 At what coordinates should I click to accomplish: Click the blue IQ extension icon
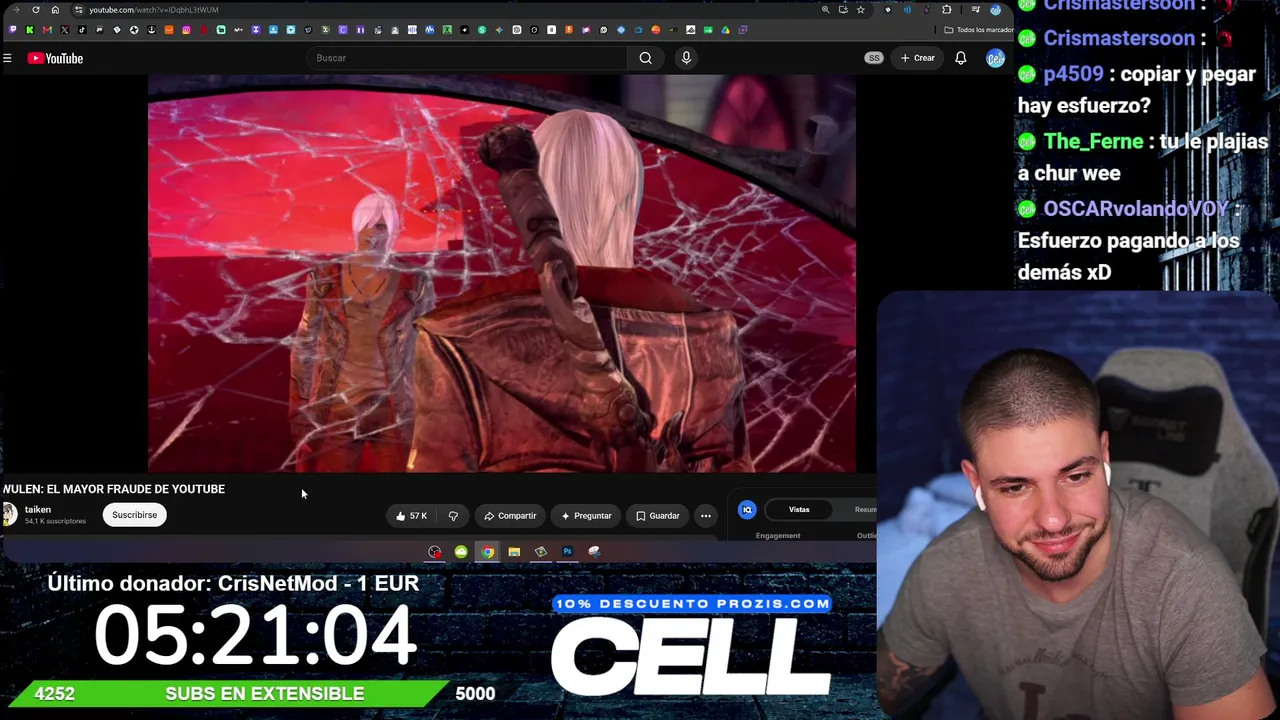coord(747,510)
